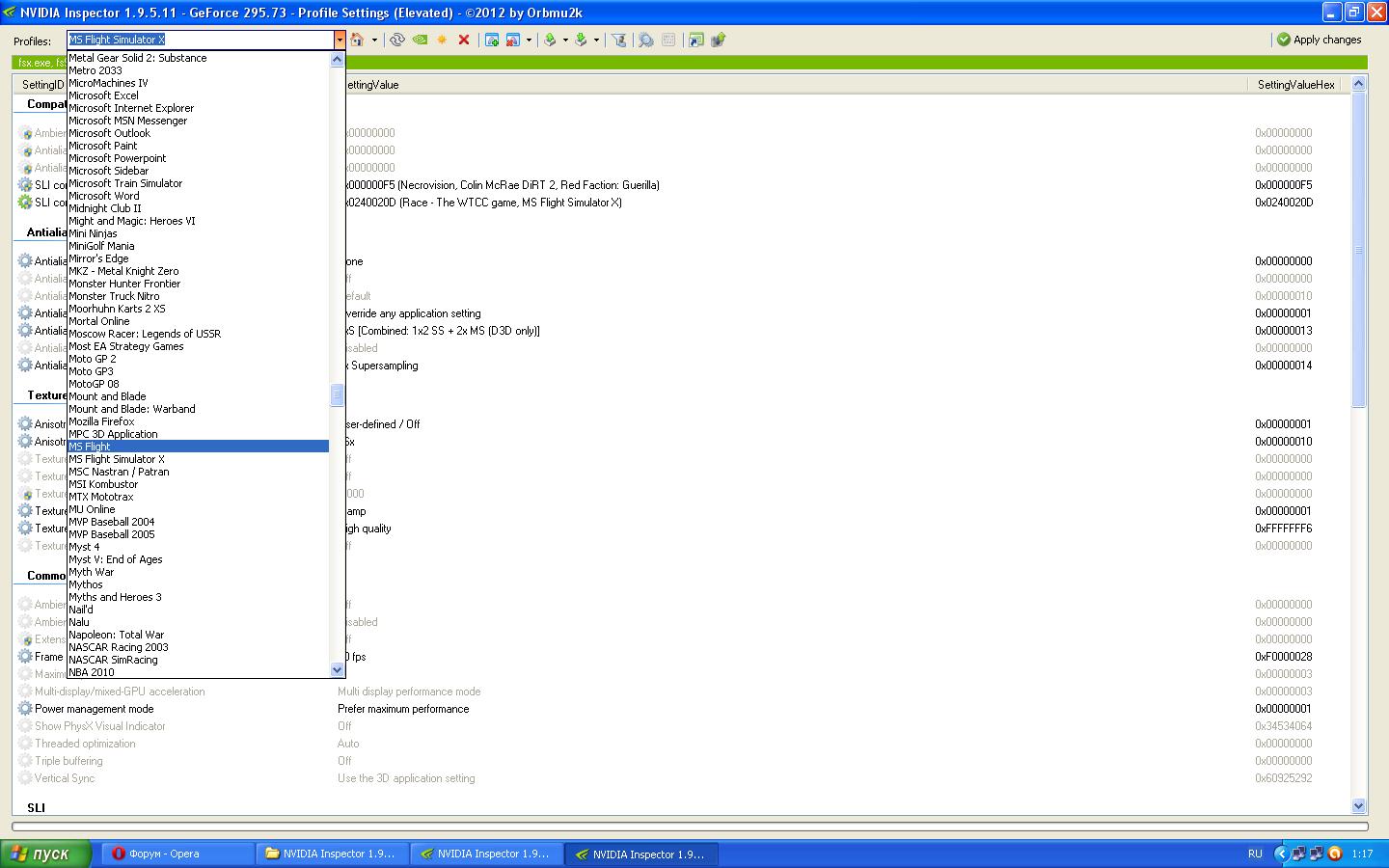Click the import profiles icon
1389x868 pixels.
tap(582, 40)
